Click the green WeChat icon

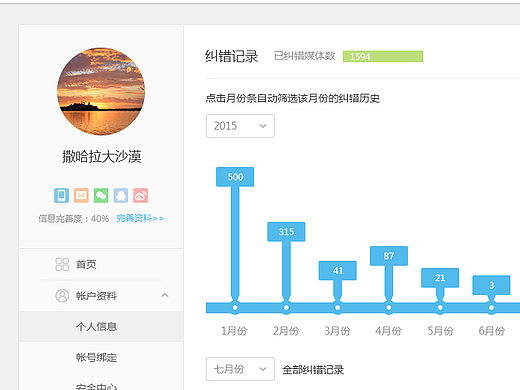101,195
